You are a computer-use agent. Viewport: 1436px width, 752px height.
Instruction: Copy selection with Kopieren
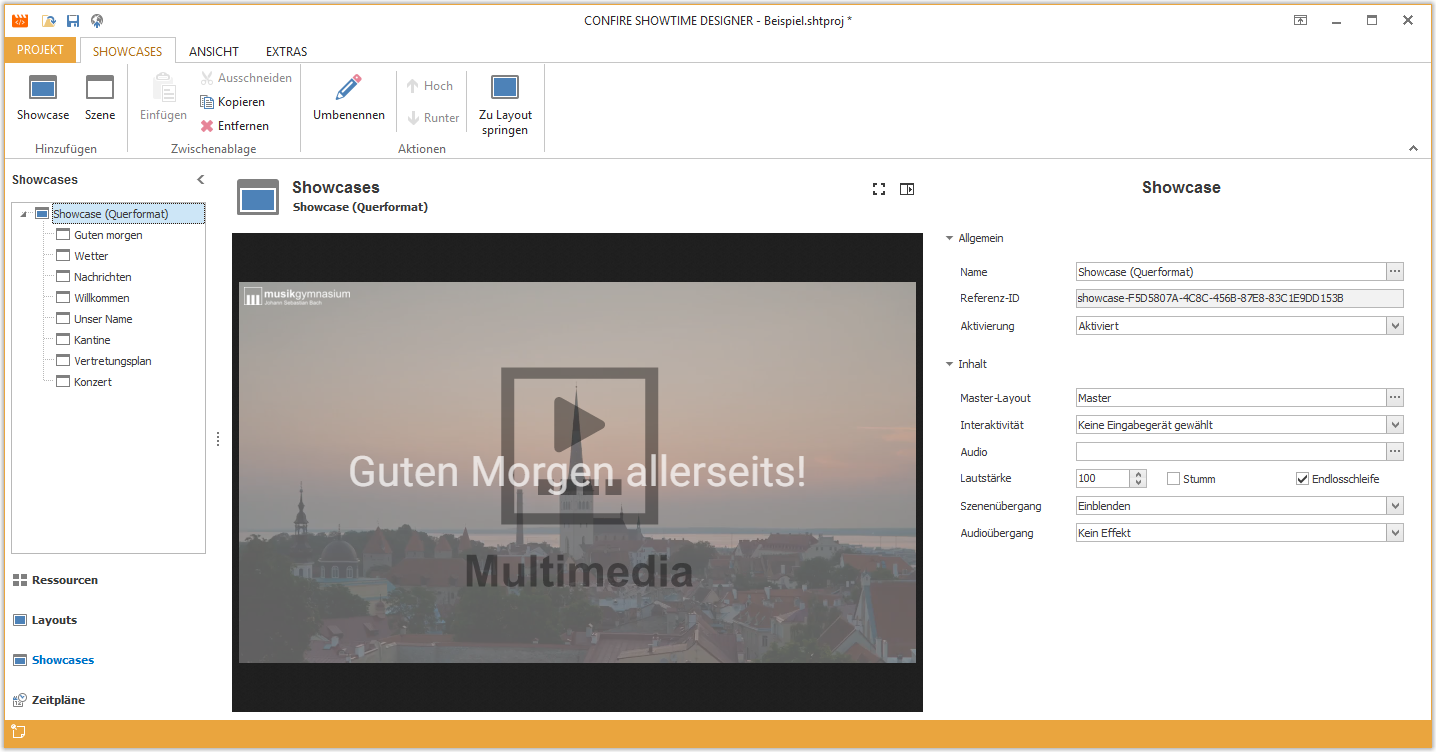click(233, 102)
